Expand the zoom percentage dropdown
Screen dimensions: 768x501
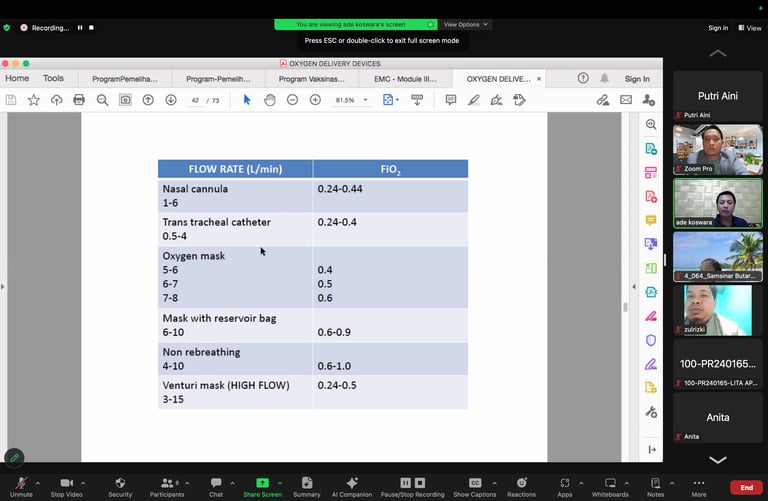point(365,100)
